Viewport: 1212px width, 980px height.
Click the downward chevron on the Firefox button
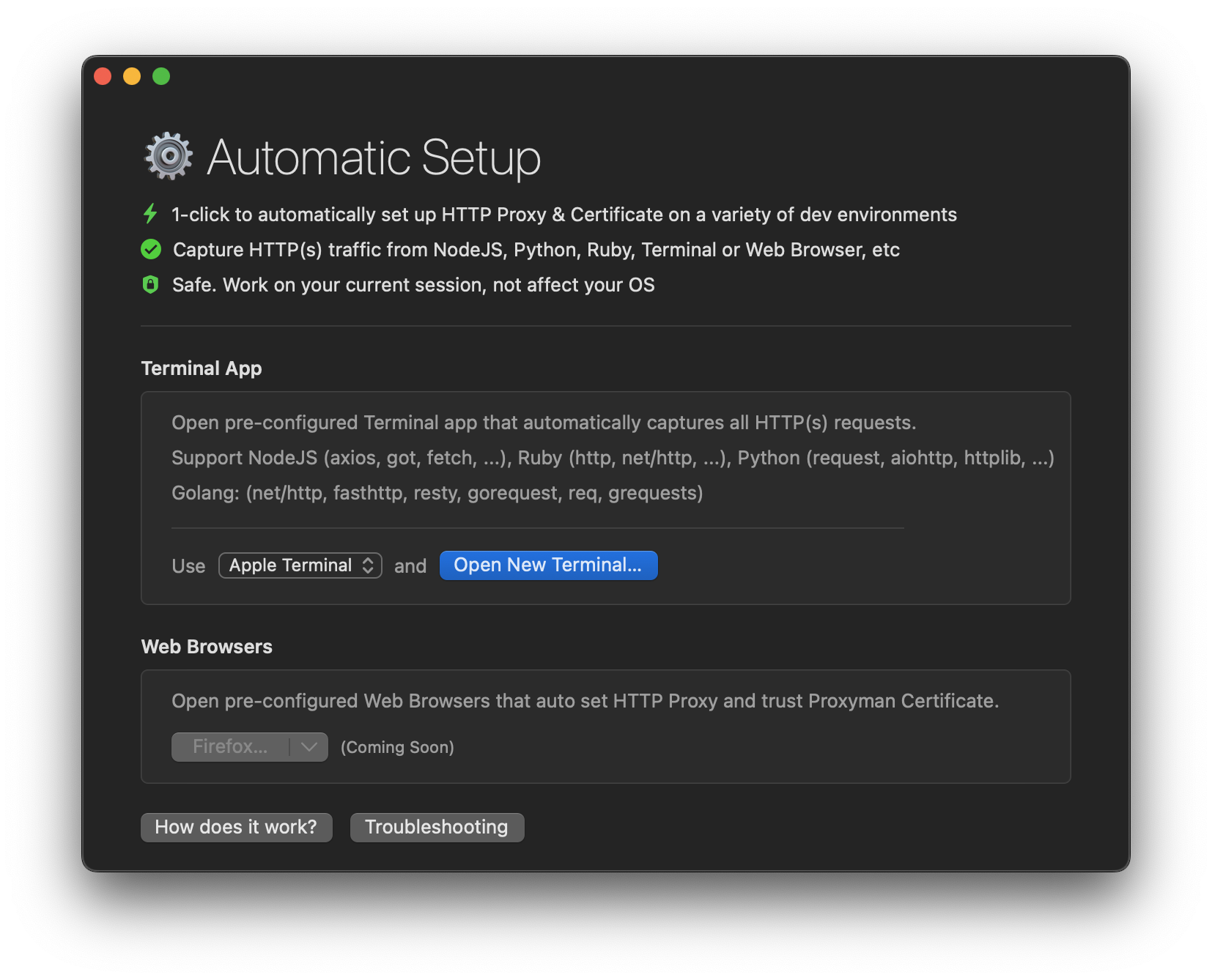[x=308, y=746]
